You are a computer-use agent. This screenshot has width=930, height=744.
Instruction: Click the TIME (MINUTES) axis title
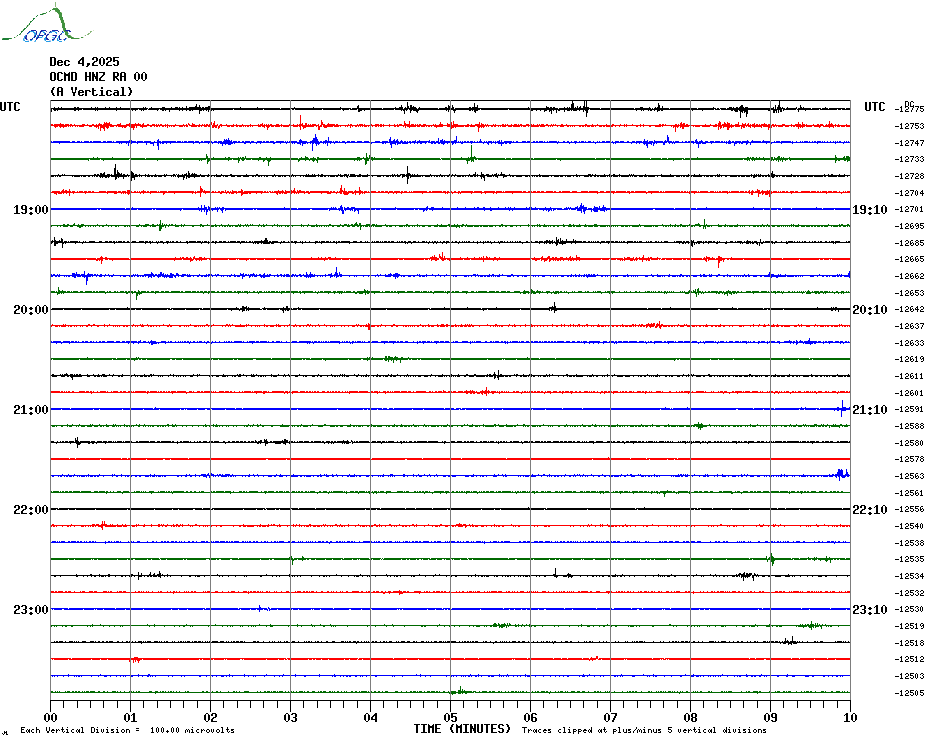(462, 729)
